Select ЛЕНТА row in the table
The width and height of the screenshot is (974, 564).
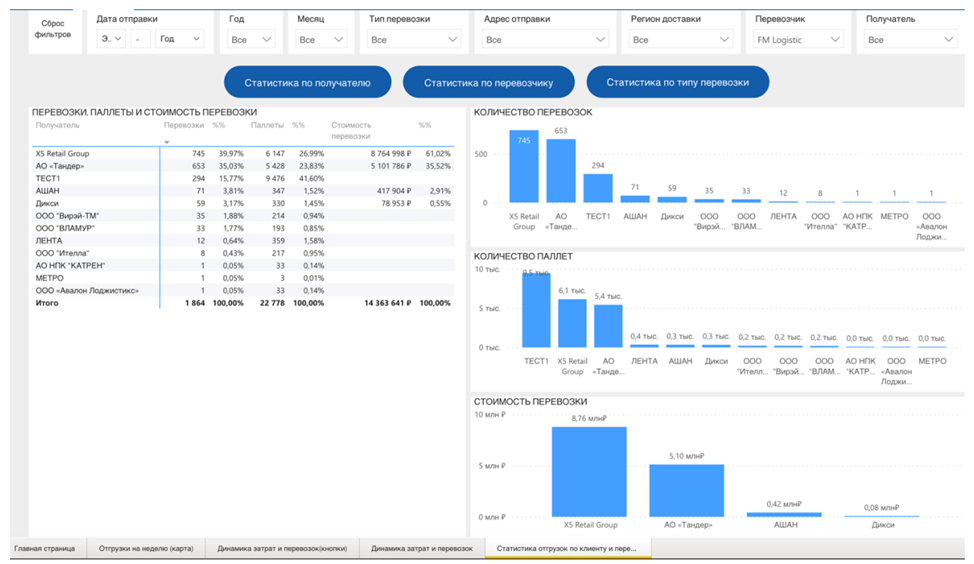point(243,240)
